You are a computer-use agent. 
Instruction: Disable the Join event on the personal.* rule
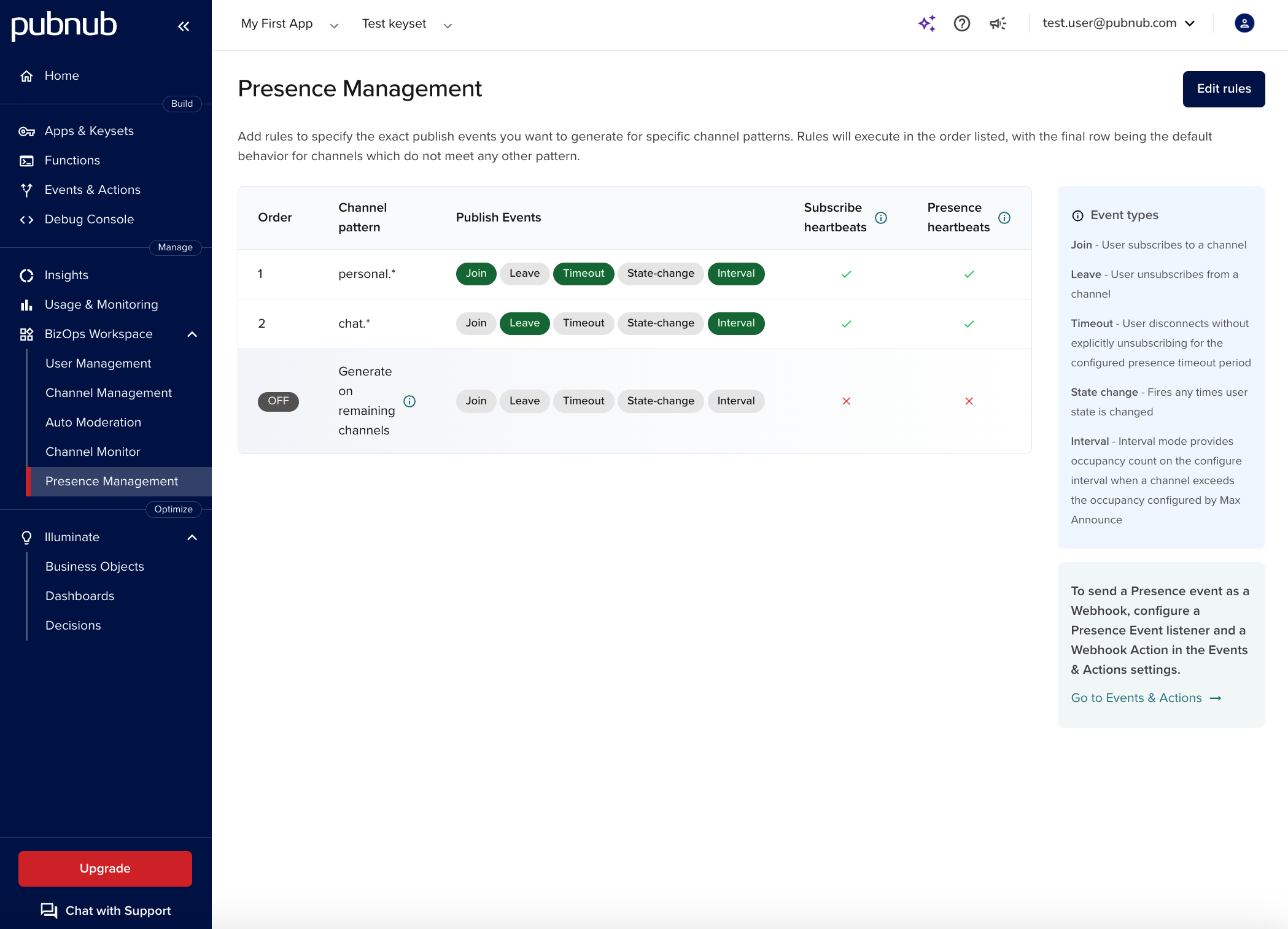click(x=475, y=274)
